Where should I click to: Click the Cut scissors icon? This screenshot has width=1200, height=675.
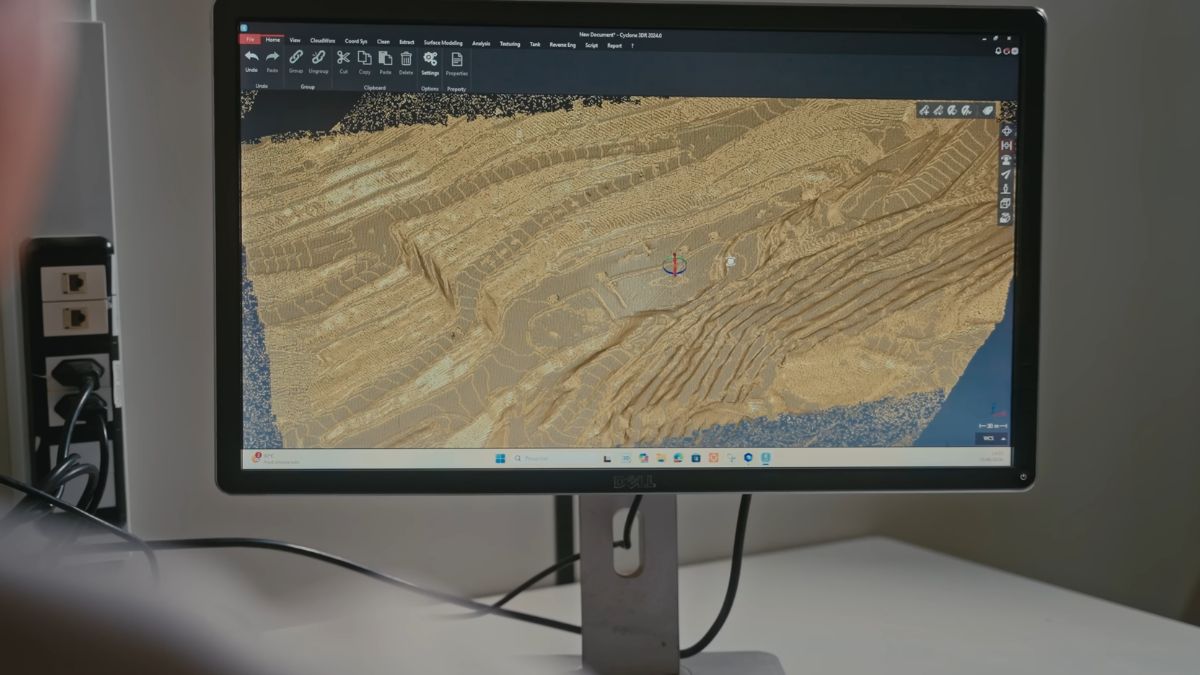coord(343,58)
